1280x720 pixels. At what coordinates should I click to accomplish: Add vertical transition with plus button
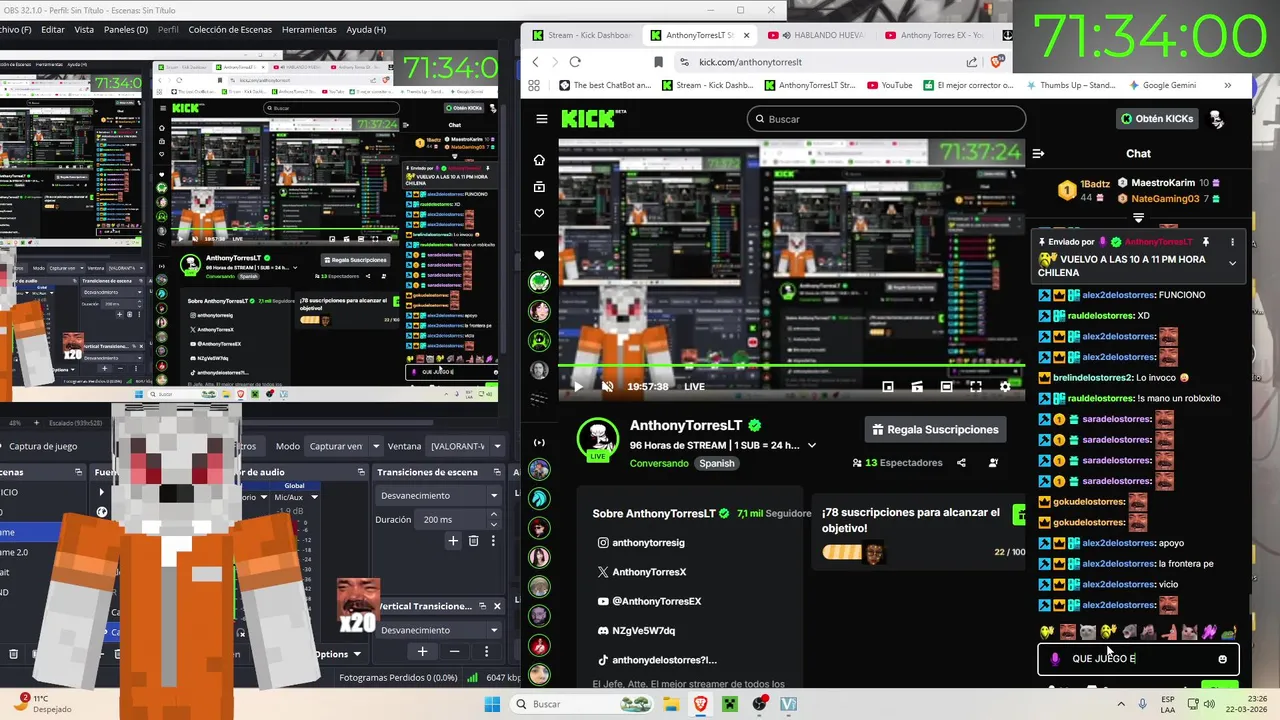422,652
